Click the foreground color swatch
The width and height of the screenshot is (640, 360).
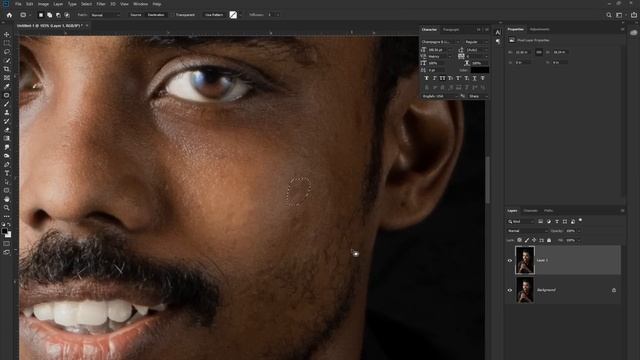[4, 231]
